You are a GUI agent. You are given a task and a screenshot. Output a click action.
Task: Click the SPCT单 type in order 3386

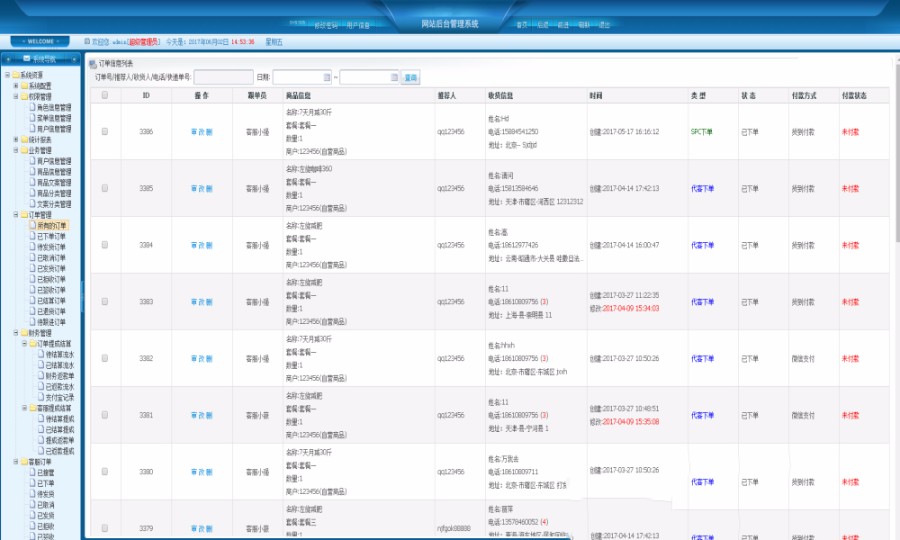(701, 132)
